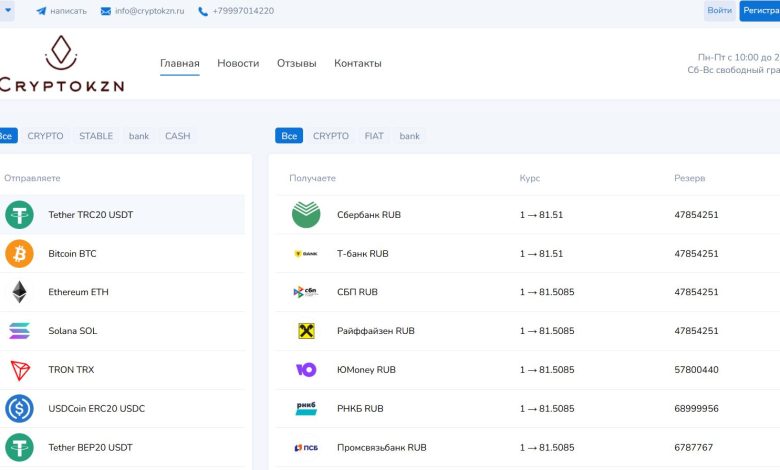This screenshot has width=780, height=470.
Task: Filter receive currencies by CRYPTO
Action: [331, 136]
